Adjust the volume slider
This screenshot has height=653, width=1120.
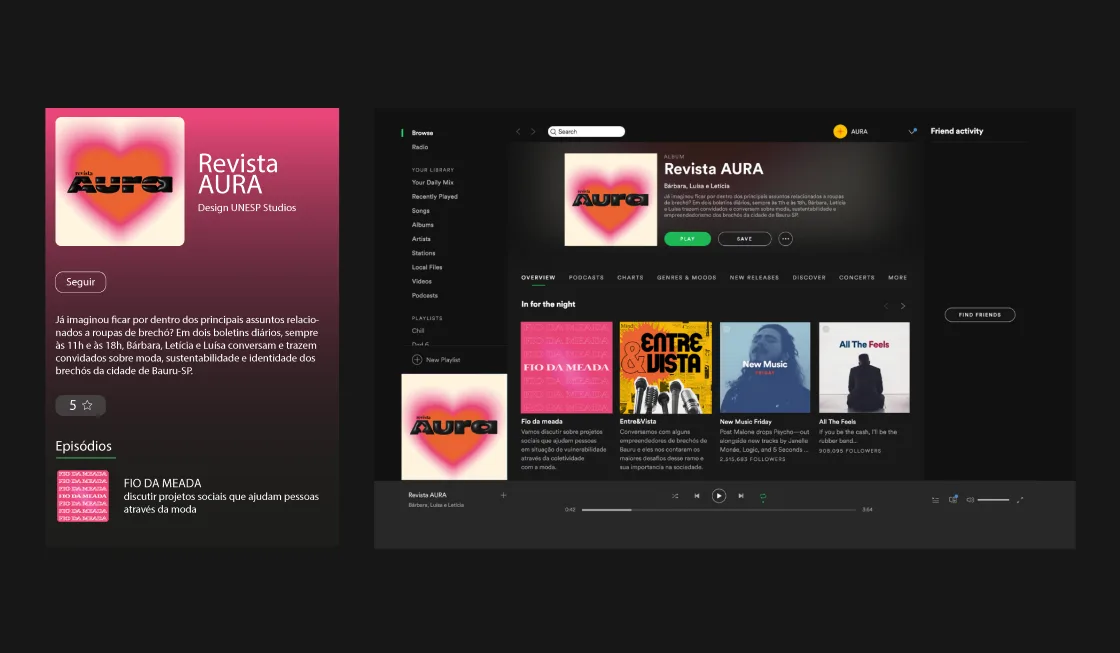pyautogui.click(x=993, y=500)
